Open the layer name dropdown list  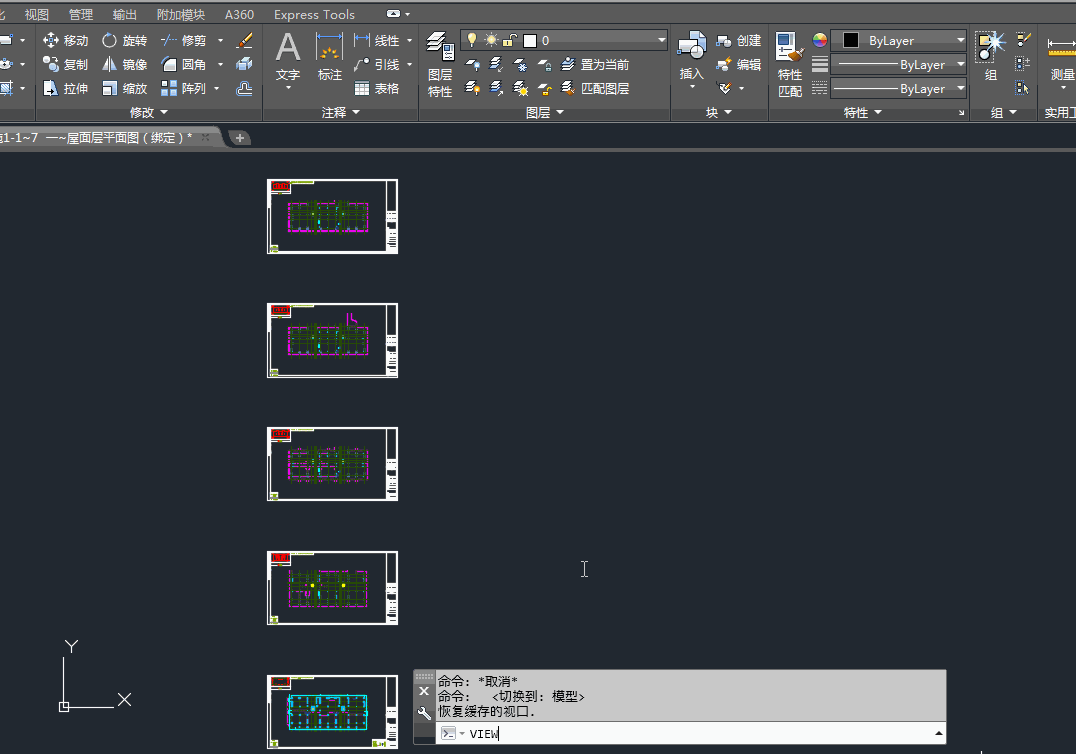click(661, 41)
